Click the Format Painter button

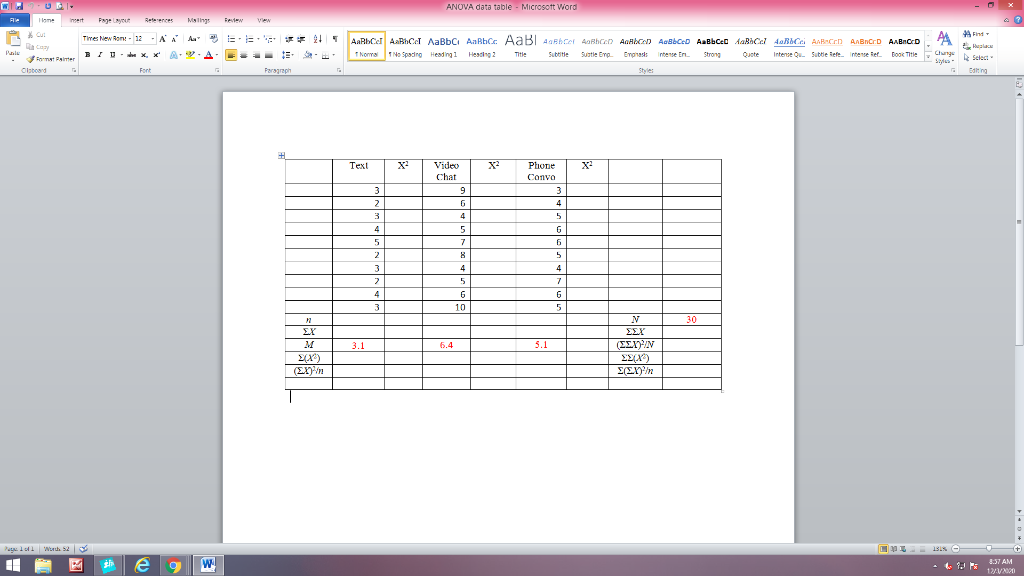point(50,59)
